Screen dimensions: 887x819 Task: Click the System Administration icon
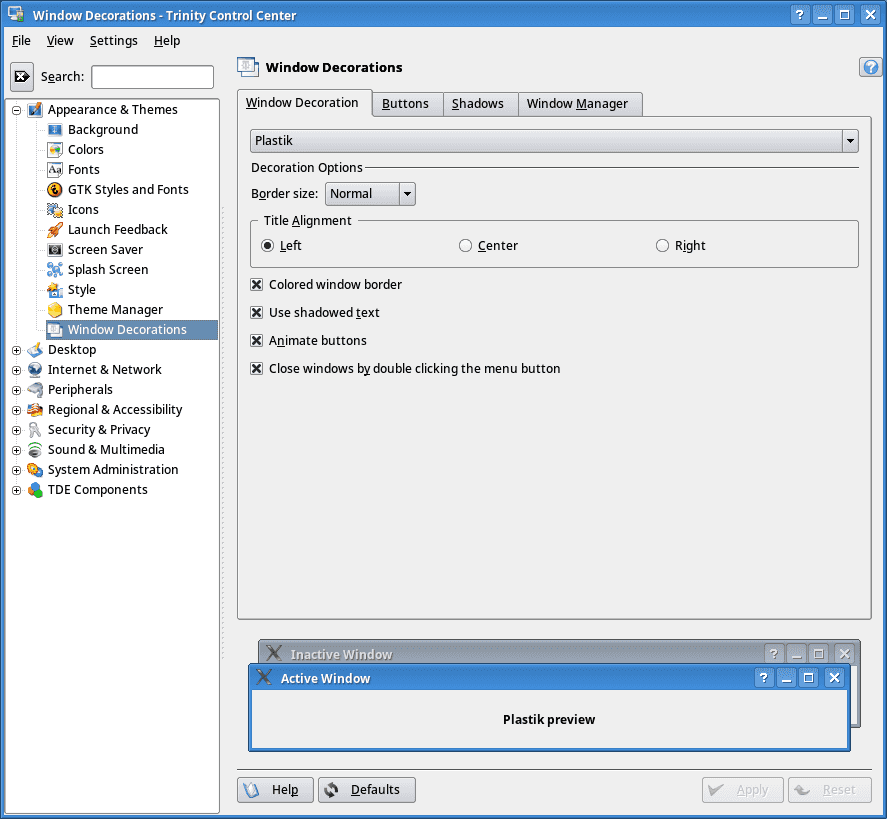(35, 470)
